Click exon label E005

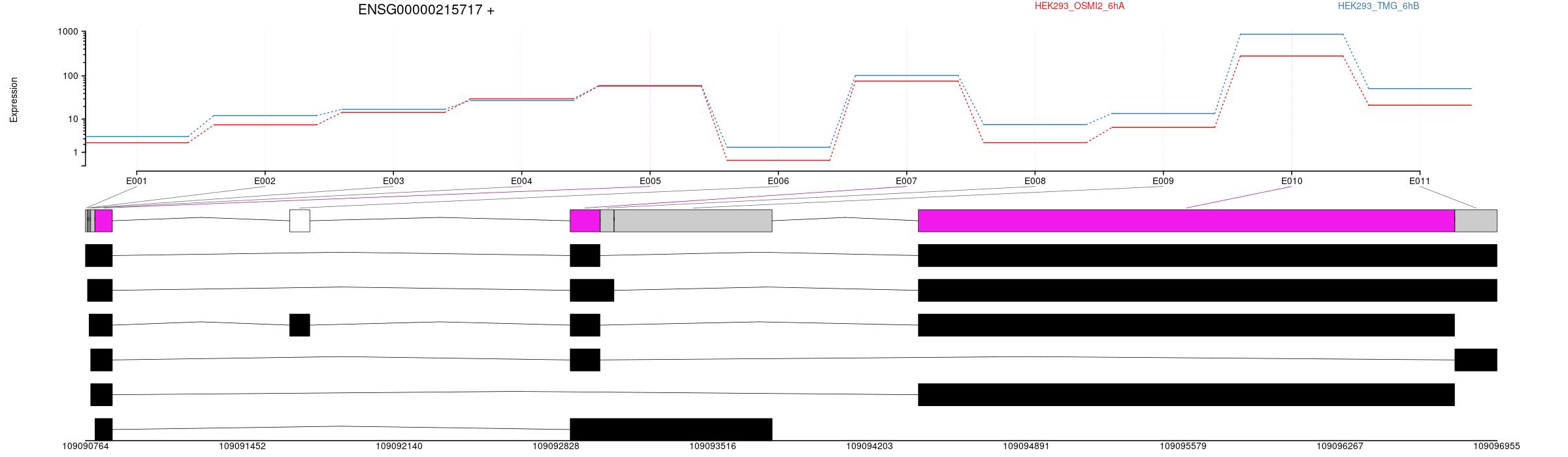pos(650,181)
